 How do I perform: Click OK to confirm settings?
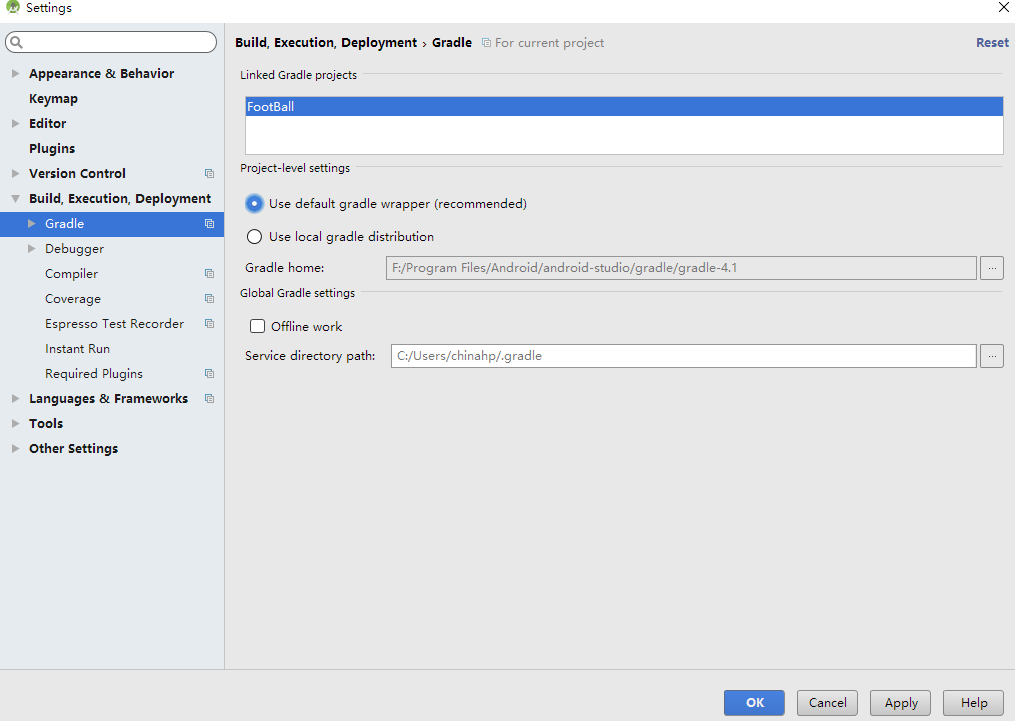coord(754,703)
